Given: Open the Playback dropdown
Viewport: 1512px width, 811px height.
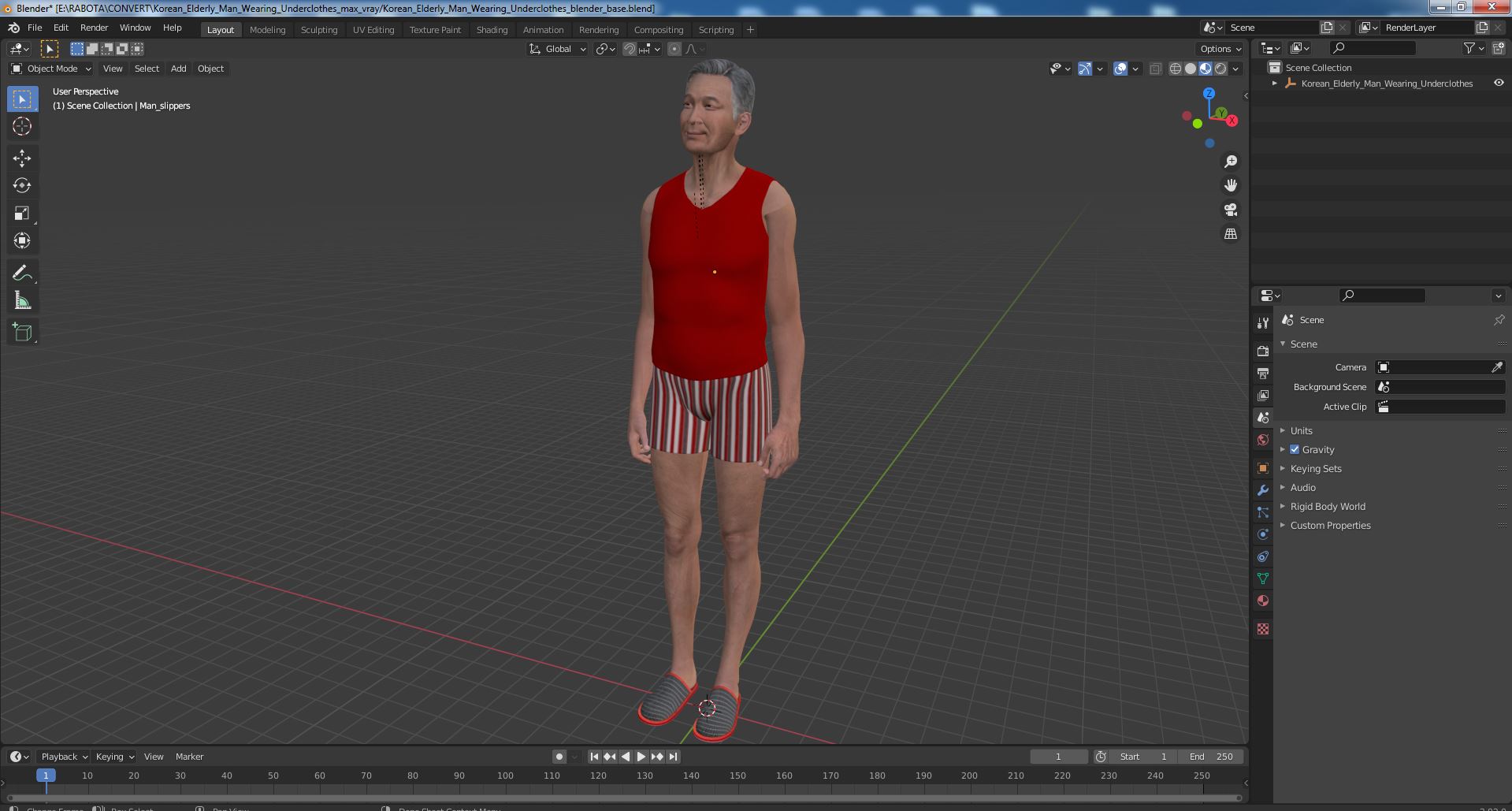Looking at the screenshot, I should (x=64, y=757).
